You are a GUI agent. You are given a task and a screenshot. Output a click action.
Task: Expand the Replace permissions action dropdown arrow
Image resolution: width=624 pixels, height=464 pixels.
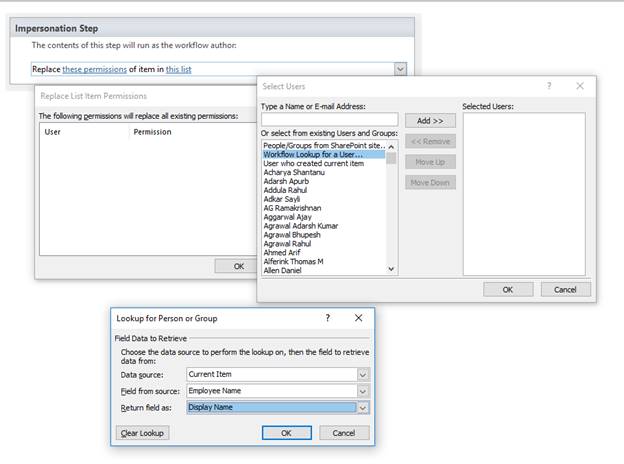point(400,69)
